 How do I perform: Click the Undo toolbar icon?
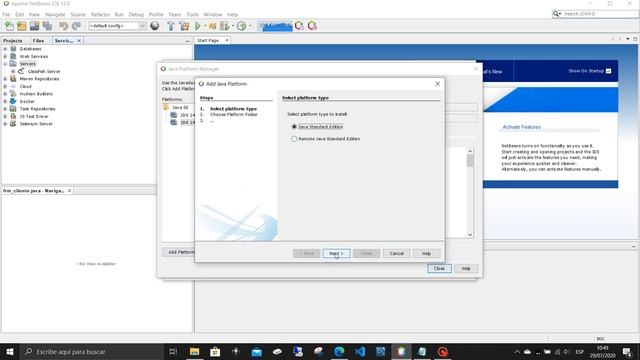pos(63,26)
